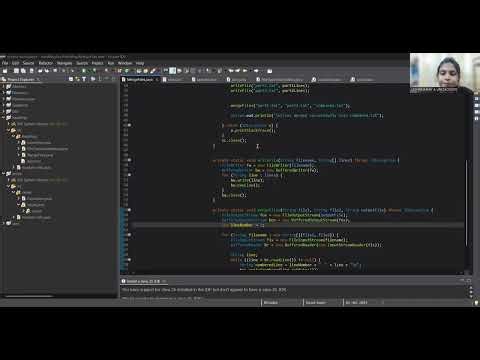Viewport: 480px width, 360px height.
Task: Collapse the mergeFiles method fold marker
Action: click(129, 210)
